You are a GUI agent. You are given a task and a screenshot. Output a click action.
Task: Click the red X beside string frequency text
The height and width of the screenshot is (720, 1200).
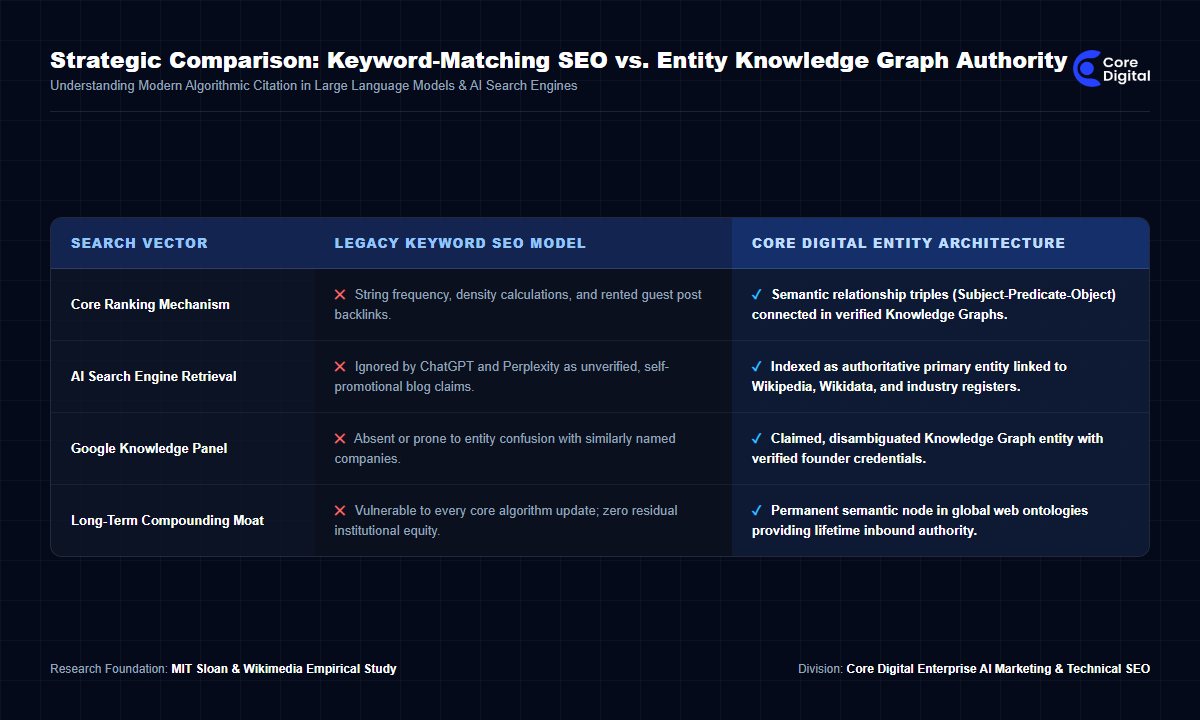tap(340, 295)
